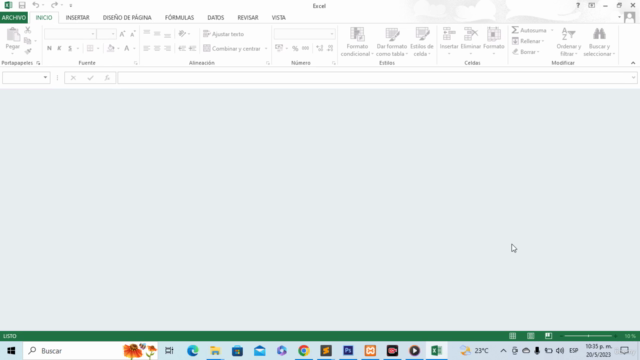Image resolution: width=640 pixels, height=360 pixels.
Task: Click Windows search box Buscar
Action: (90, 351)
